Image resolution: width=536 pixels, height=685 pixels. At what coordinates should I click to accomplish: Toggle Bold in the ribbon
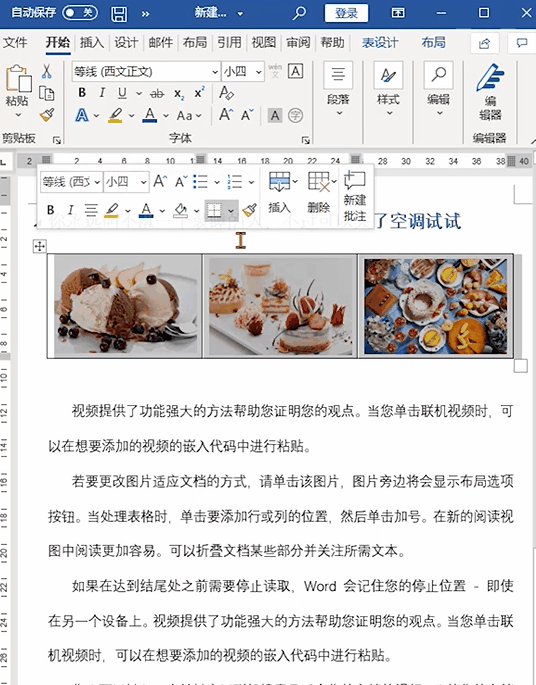point(82,93)
